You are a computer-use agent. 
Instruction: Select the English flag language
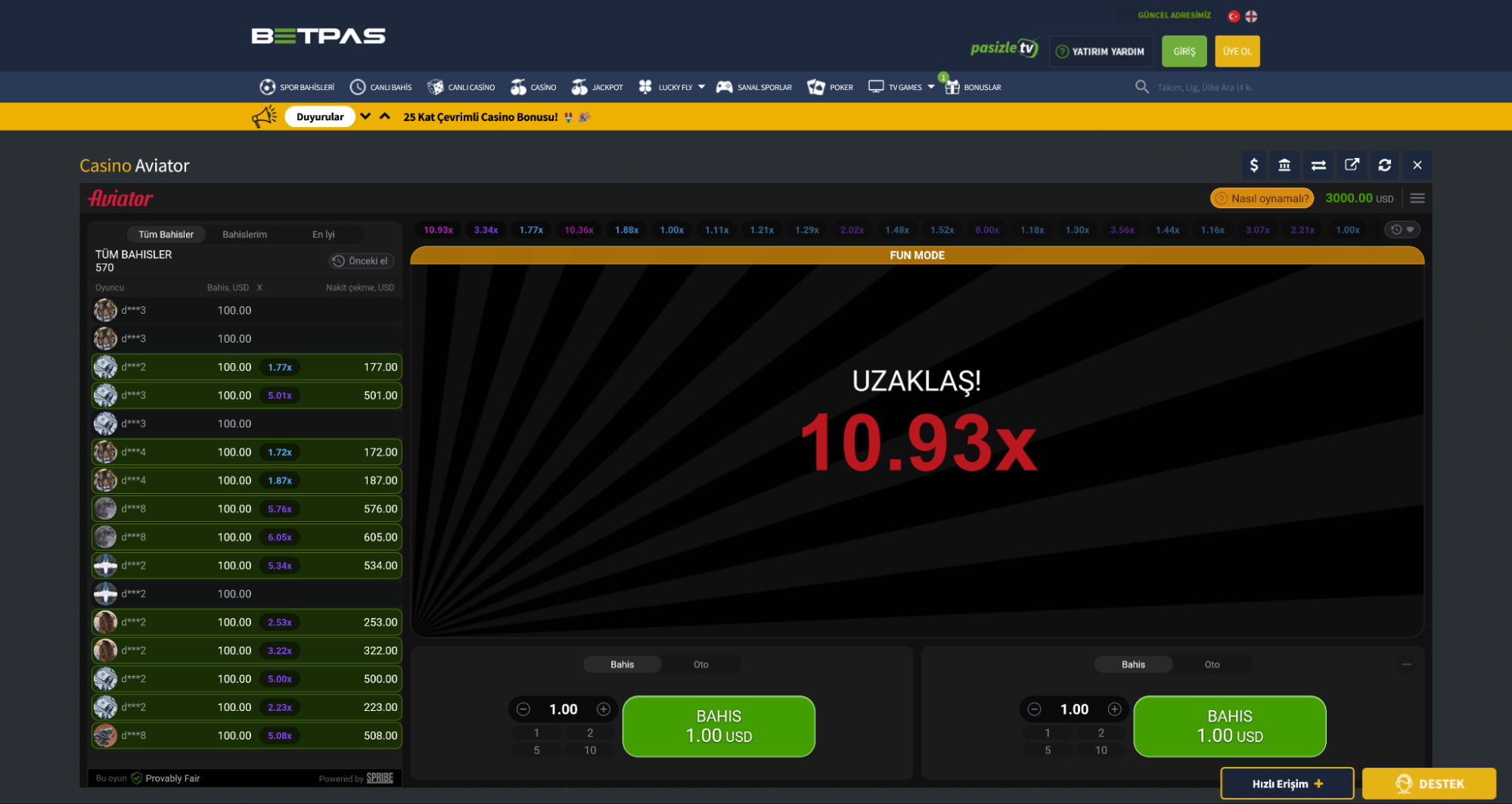(1252, 16)
